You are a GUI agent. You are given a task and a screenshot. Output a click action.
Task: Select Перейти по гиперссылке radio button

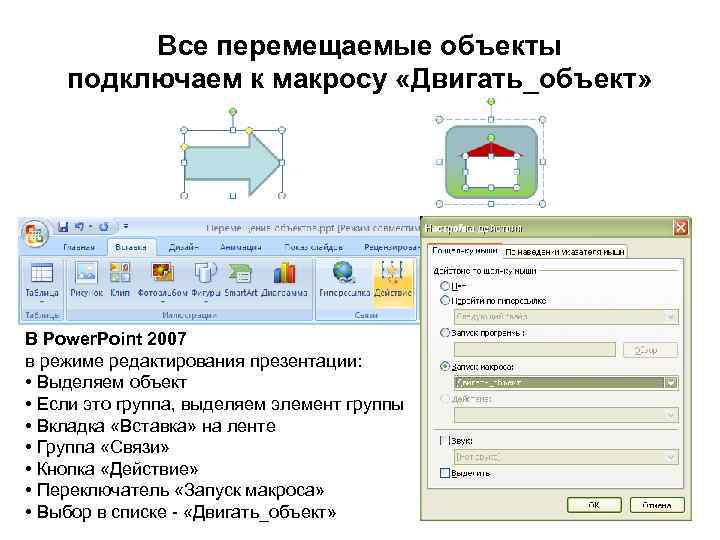click(444, 301)
